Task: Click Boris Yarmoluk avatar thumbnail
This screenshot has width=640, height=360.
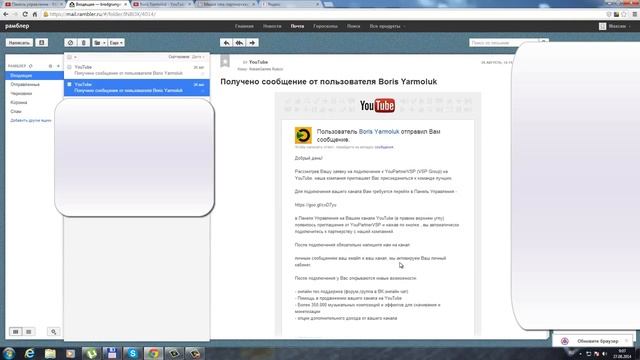Action: 303,136
